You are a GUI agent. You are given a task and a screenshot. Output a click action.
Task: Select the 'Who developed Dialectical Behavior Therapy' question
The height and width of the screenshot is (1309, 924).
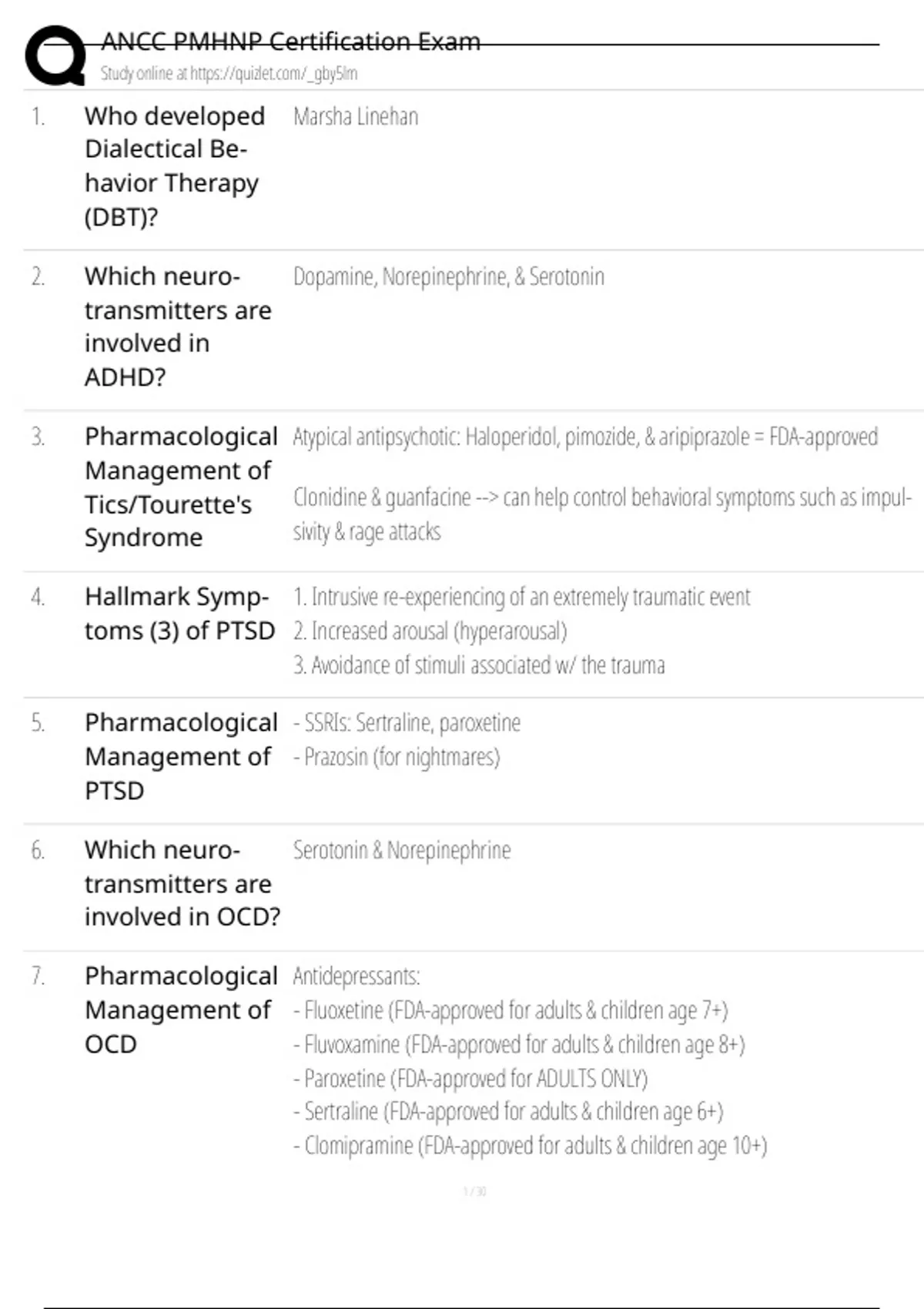click(x=174, y=166)
